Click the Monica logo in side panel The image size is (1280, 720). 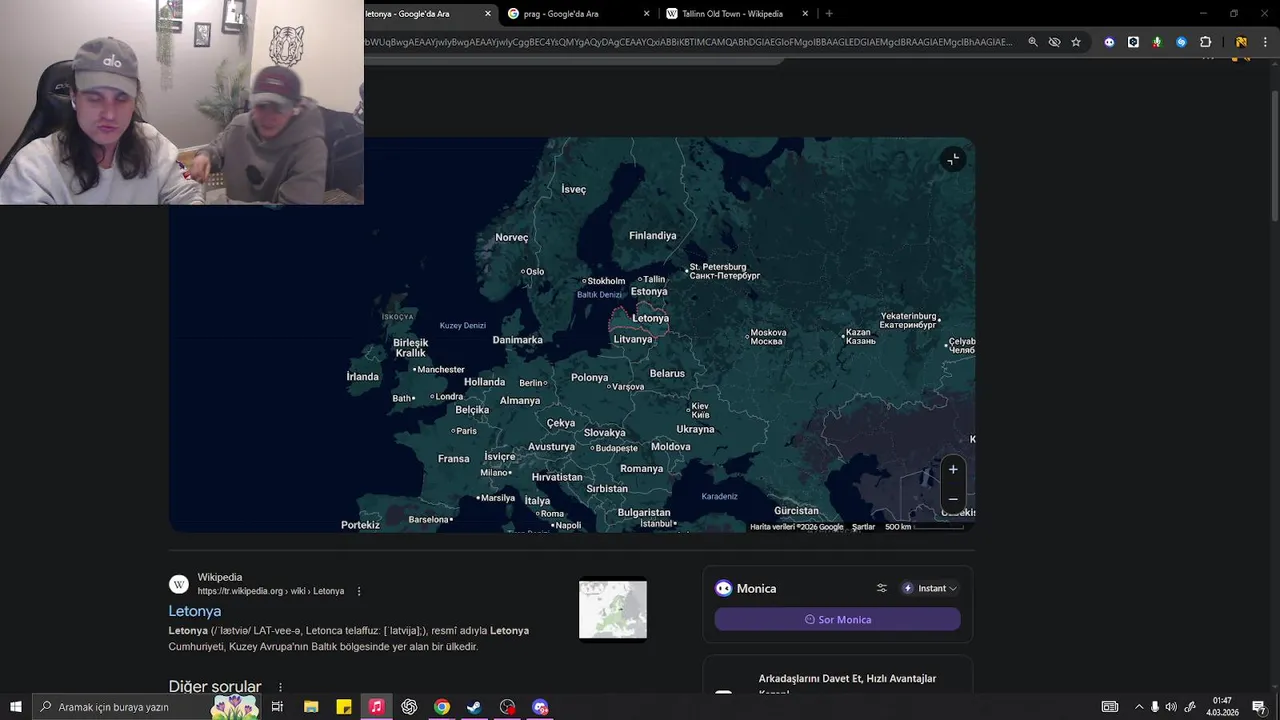[724, 588]
